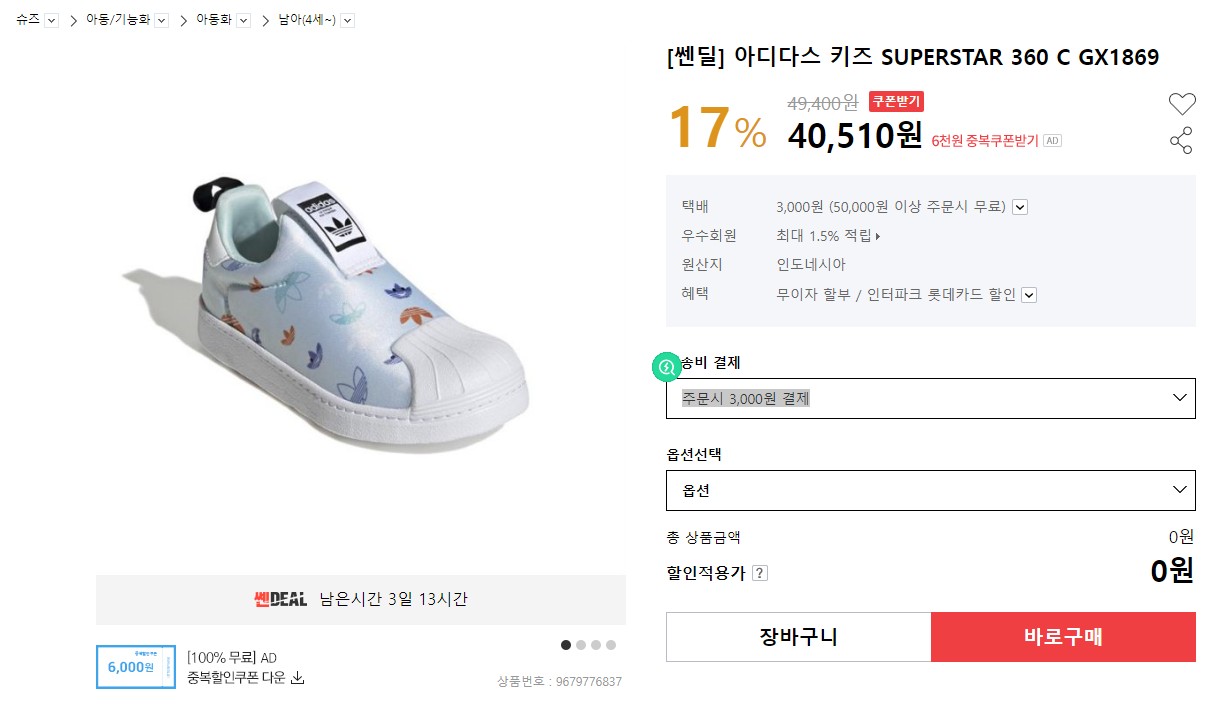Select the first image carousel dot
This screenshot has width=1210, height=712.
566,645
